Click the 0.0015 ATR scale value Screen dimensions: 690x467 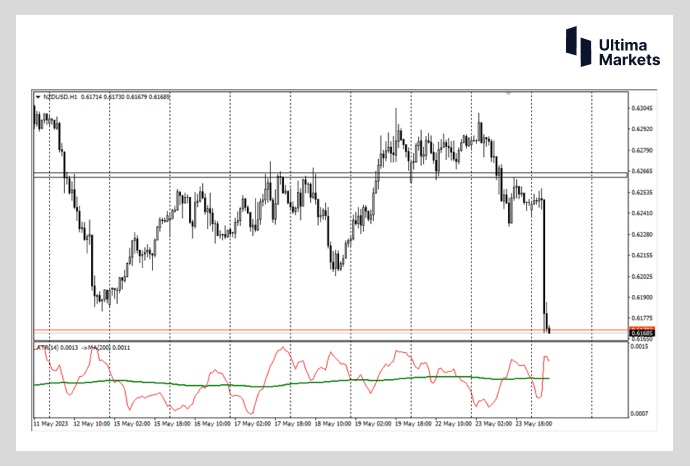tap(639, 347)
